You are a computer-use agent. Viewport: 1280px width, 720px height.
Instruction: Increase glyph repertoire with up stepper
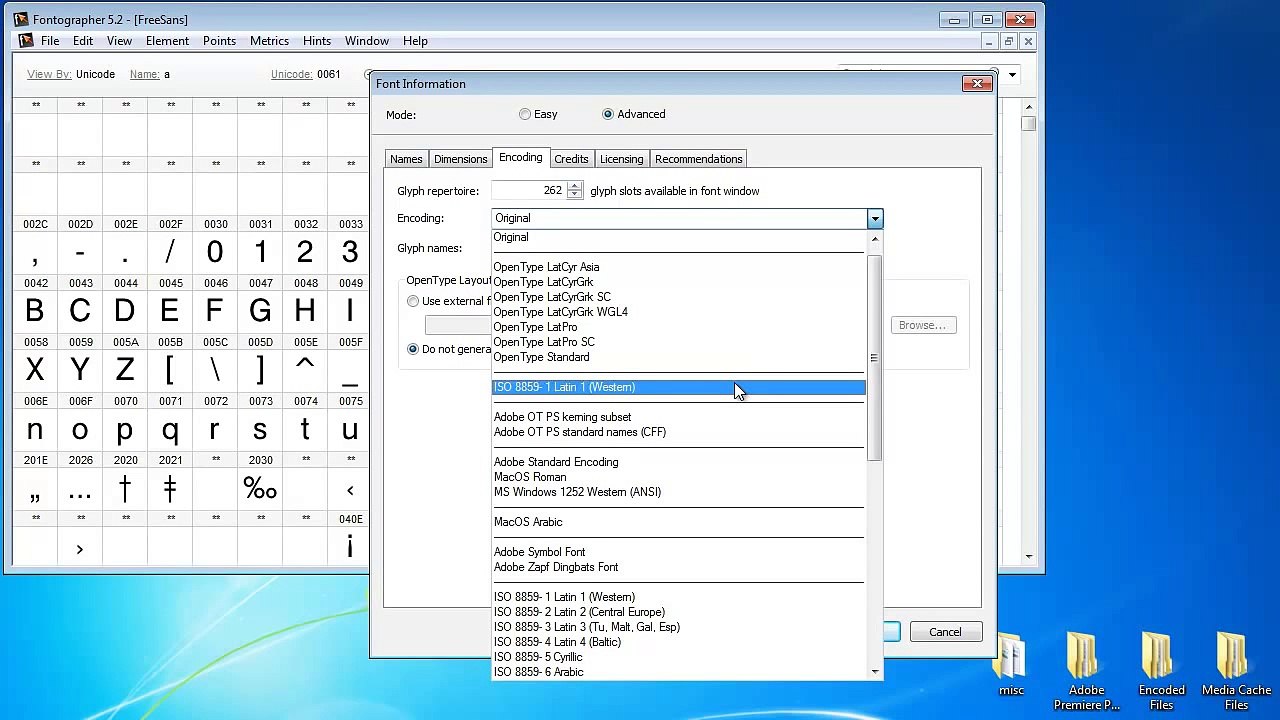(x=574, y=186)
